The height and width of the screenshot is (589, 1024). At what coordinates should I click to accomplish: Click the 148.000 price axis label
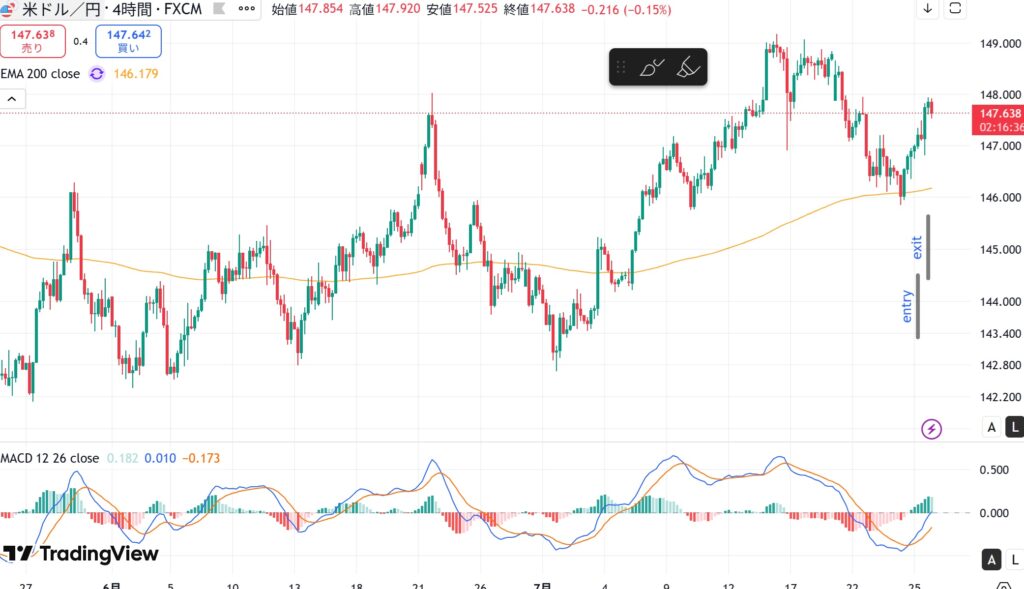click(x=1000, y=95)
